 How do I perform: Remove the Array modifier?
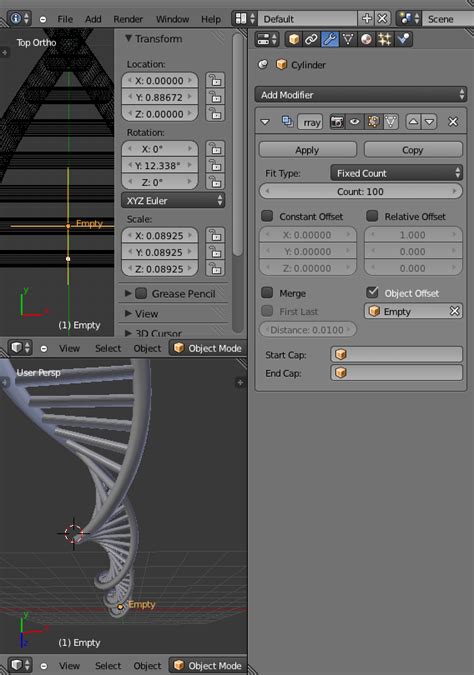453,122
